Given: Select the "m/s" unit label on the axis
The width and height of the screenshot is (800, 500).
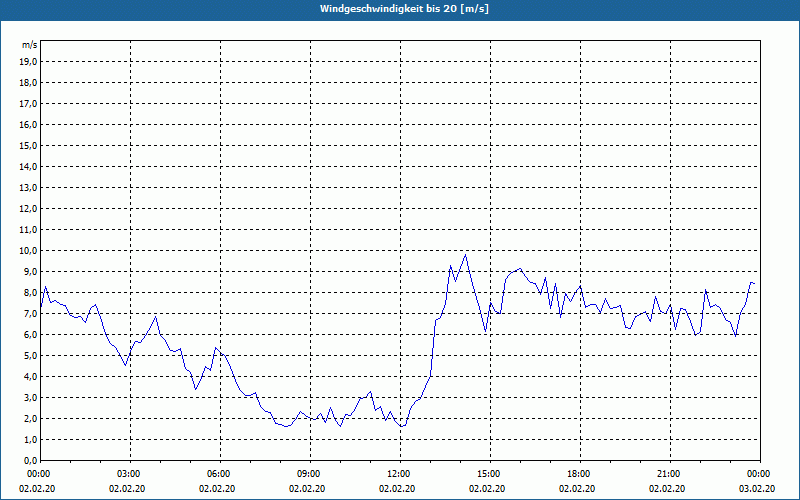Looking at the screenshot, I should pyautogui.click(x=30, y=45).
